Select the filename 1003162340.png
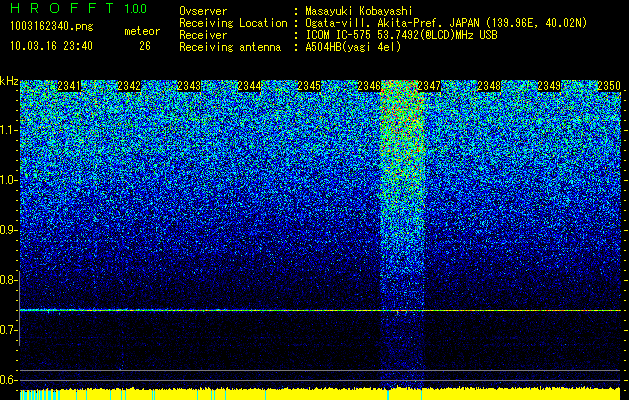The image size is (629, 400). [x=52, y=26]
